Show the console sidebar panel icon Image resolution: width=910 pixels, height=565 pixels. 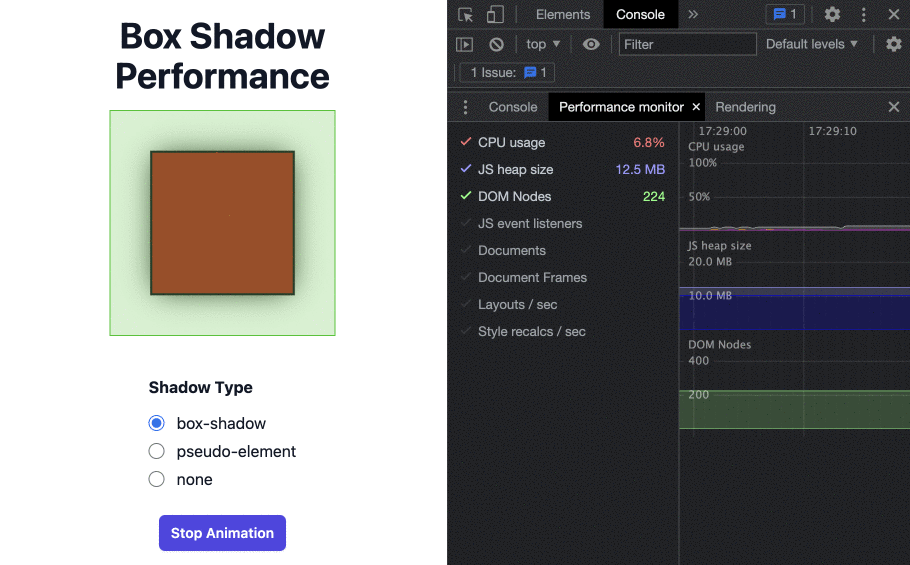[464, 44]
